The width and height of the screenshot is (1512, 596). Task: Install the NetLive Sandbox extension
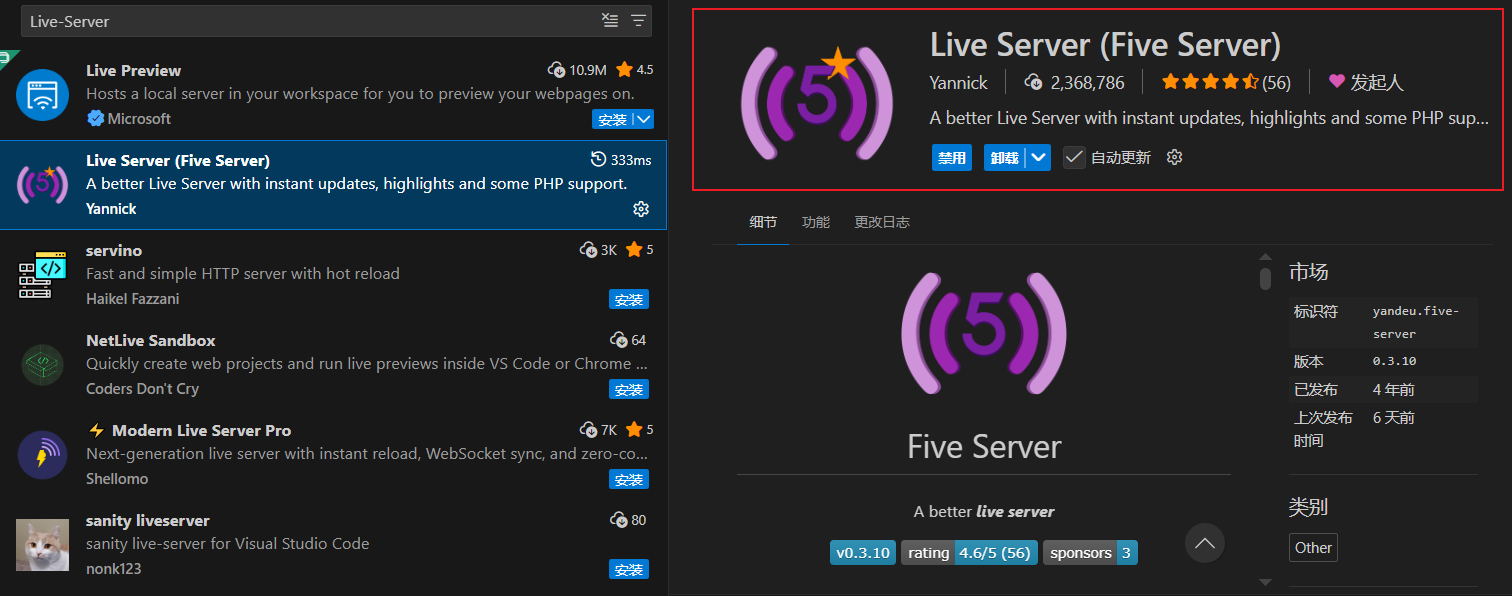click(629, 389)
